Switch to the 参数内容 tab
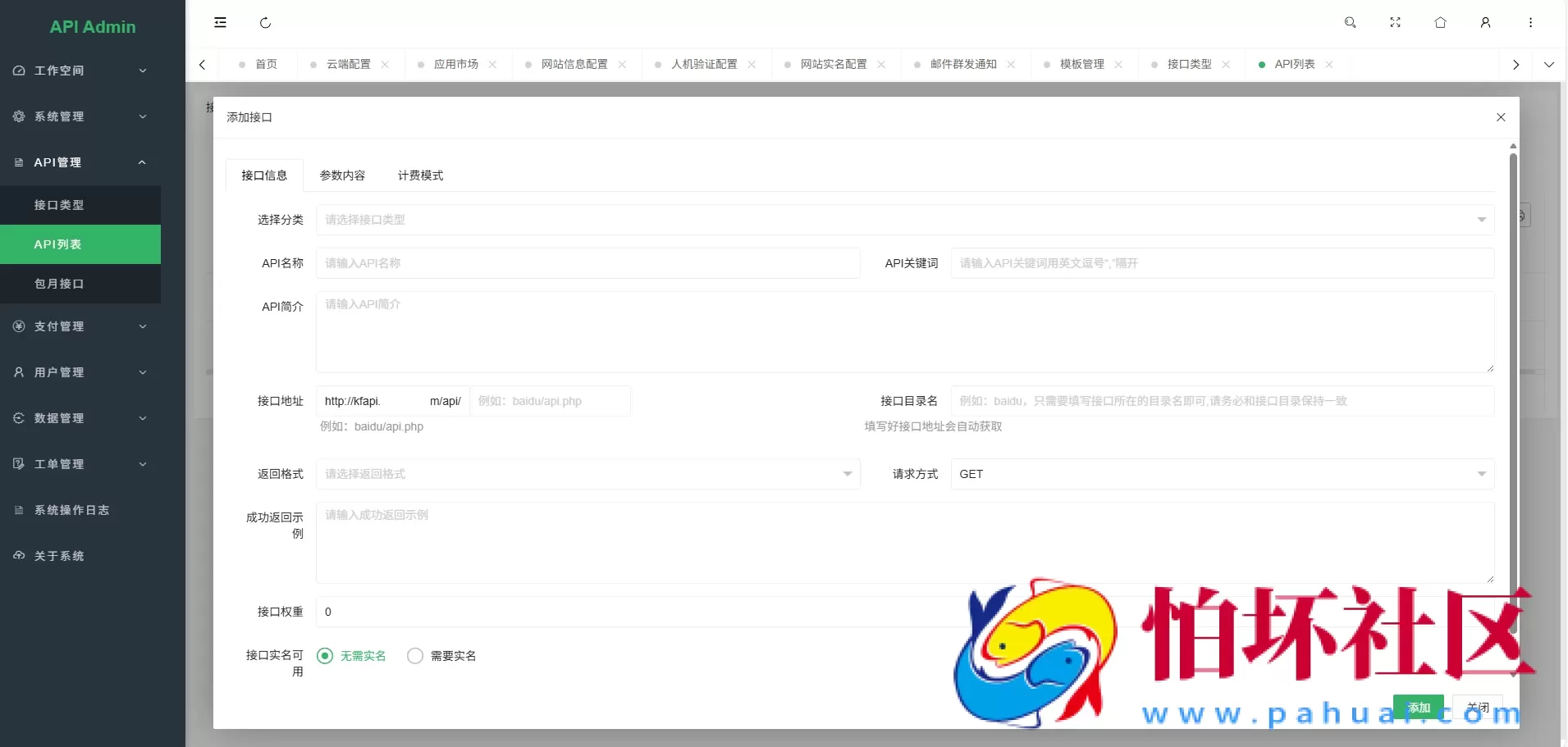Image resolution: width=1568 pixels, height=747 pixels. point(342,175)
